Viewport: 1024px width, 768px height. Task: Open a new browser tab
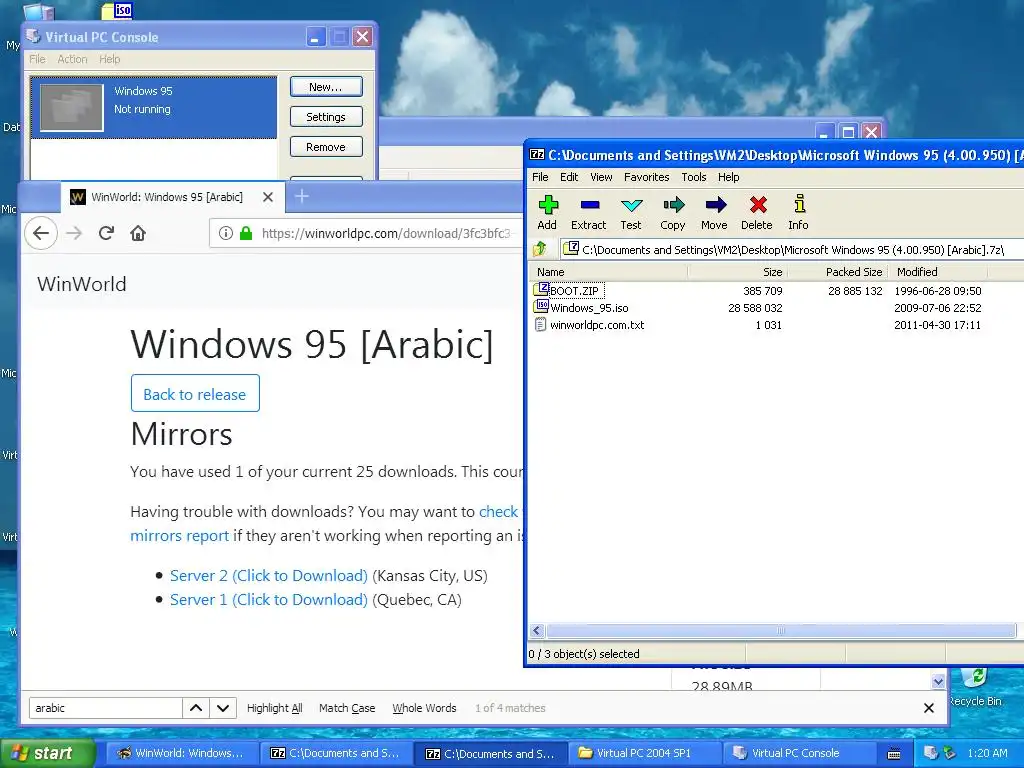[x=302, y=197]
